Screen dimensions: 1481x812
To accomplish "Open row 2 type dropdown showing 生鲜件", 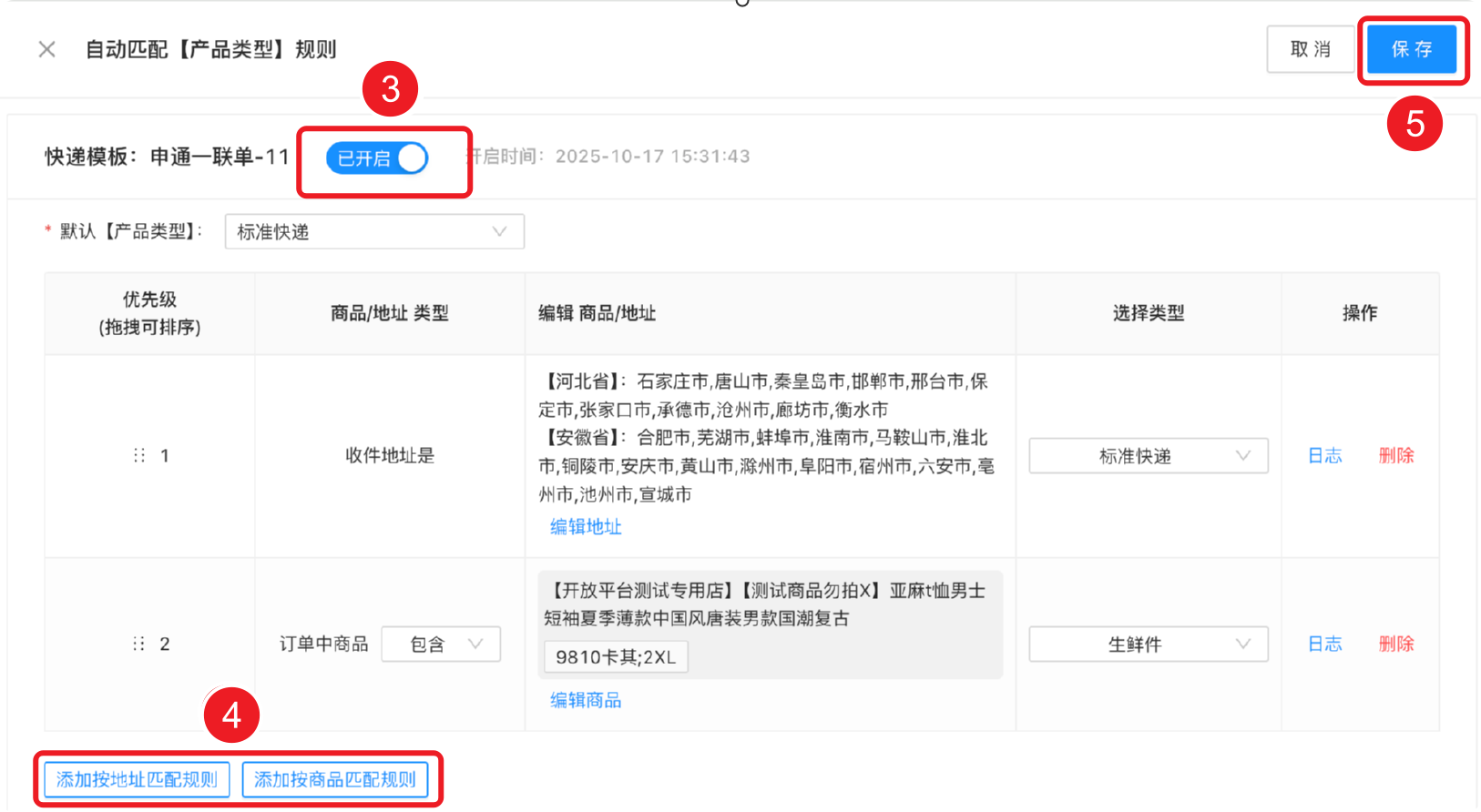I will [1148, 645].
